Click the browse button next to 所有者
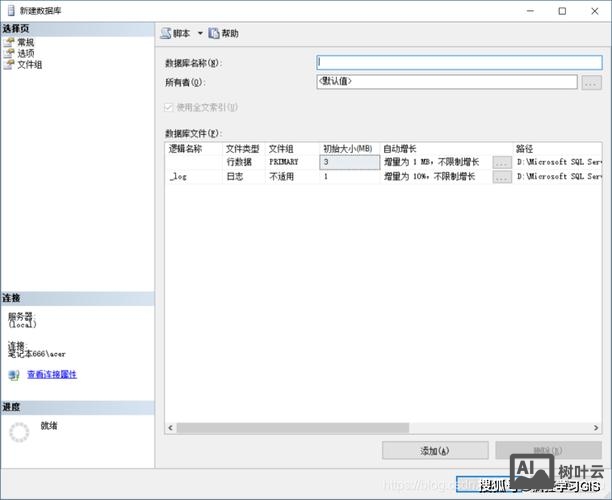The height and width of the screenshot is (500, 612). click(591, 83)
